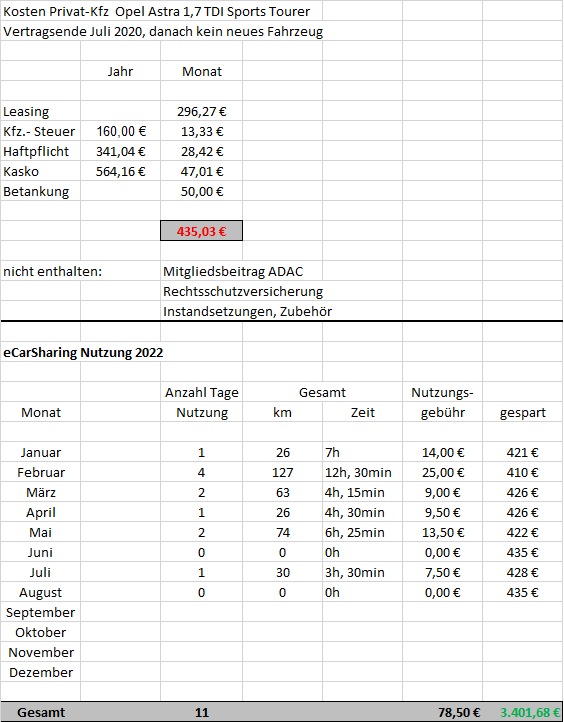This screenshot has width=564, height=722.
Task: Click the Leasing monthly cost 296,27 €
Action: [x=201, y=111]
